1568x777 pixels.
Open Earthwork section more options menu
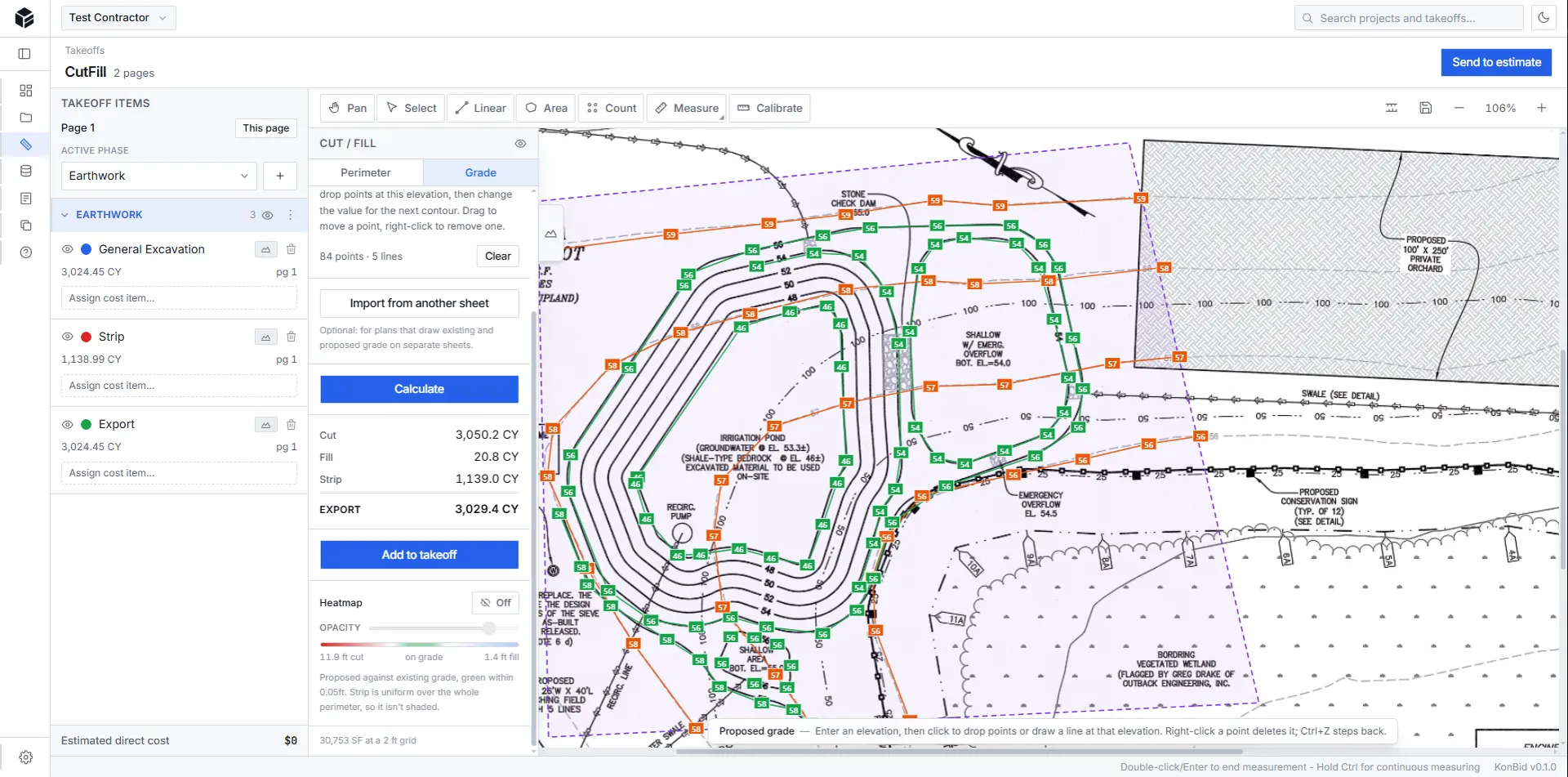pos(290,215)
